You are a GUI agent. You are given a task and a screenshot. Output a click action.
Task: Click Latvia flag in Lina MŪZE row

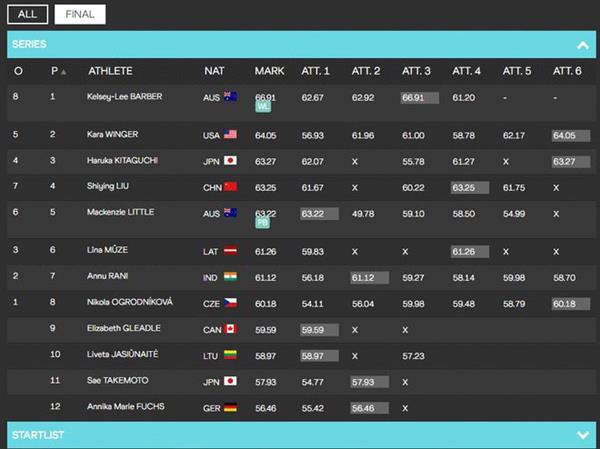click(x=230, y=250)
